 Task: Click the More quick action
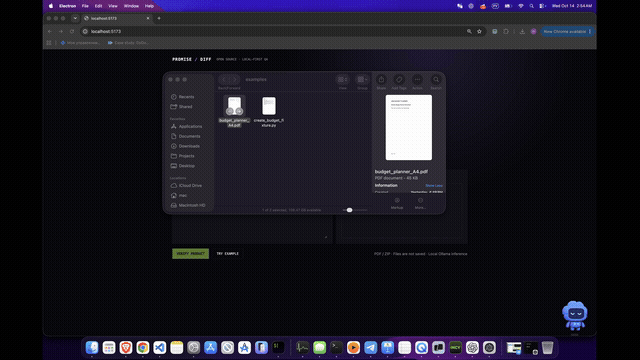click(x=420, y=203)
